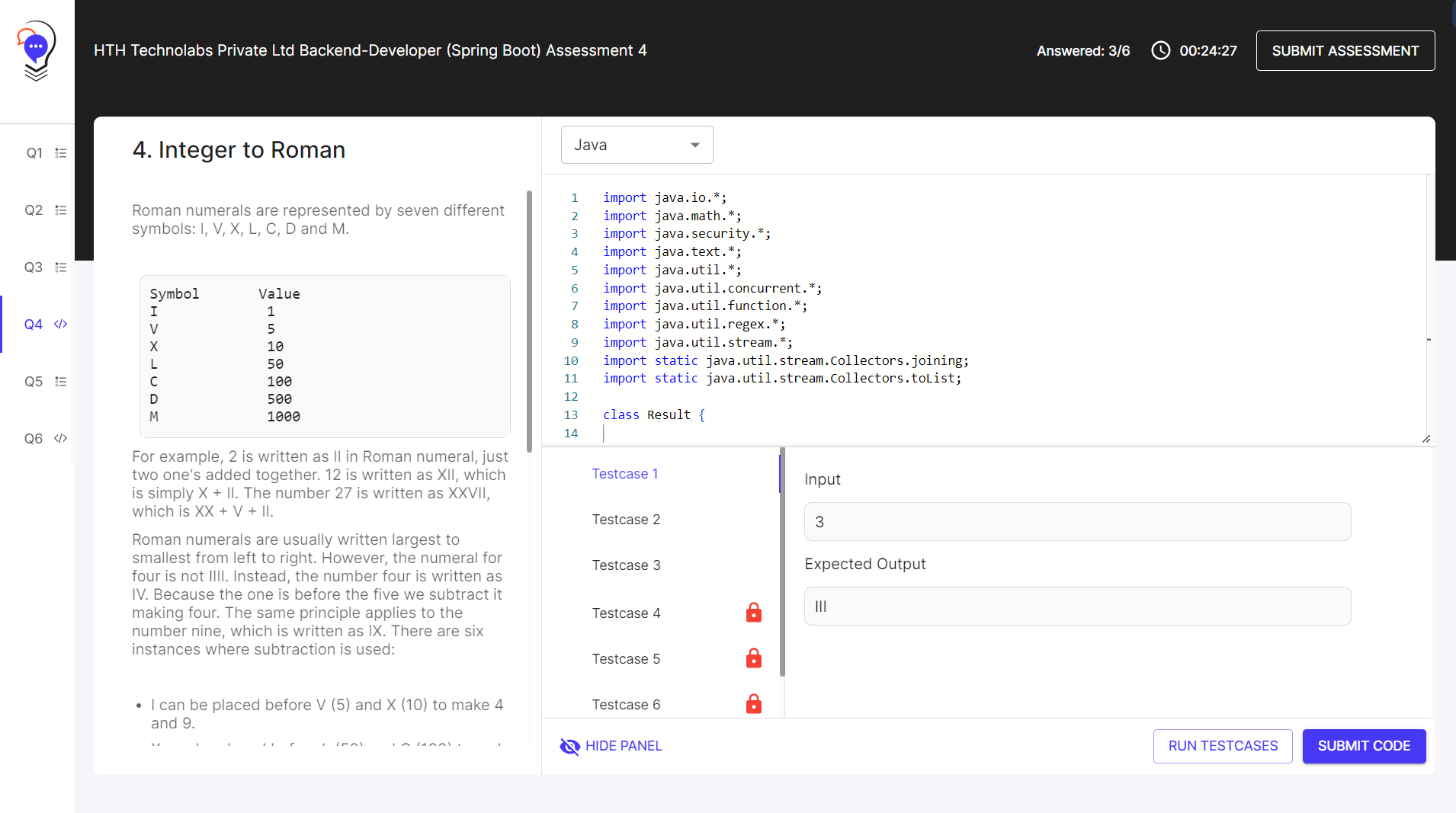Image resolution: width=1456 pixels, height=813 pixels.
Task: Click the timer clock icon
Action: 1160,50
